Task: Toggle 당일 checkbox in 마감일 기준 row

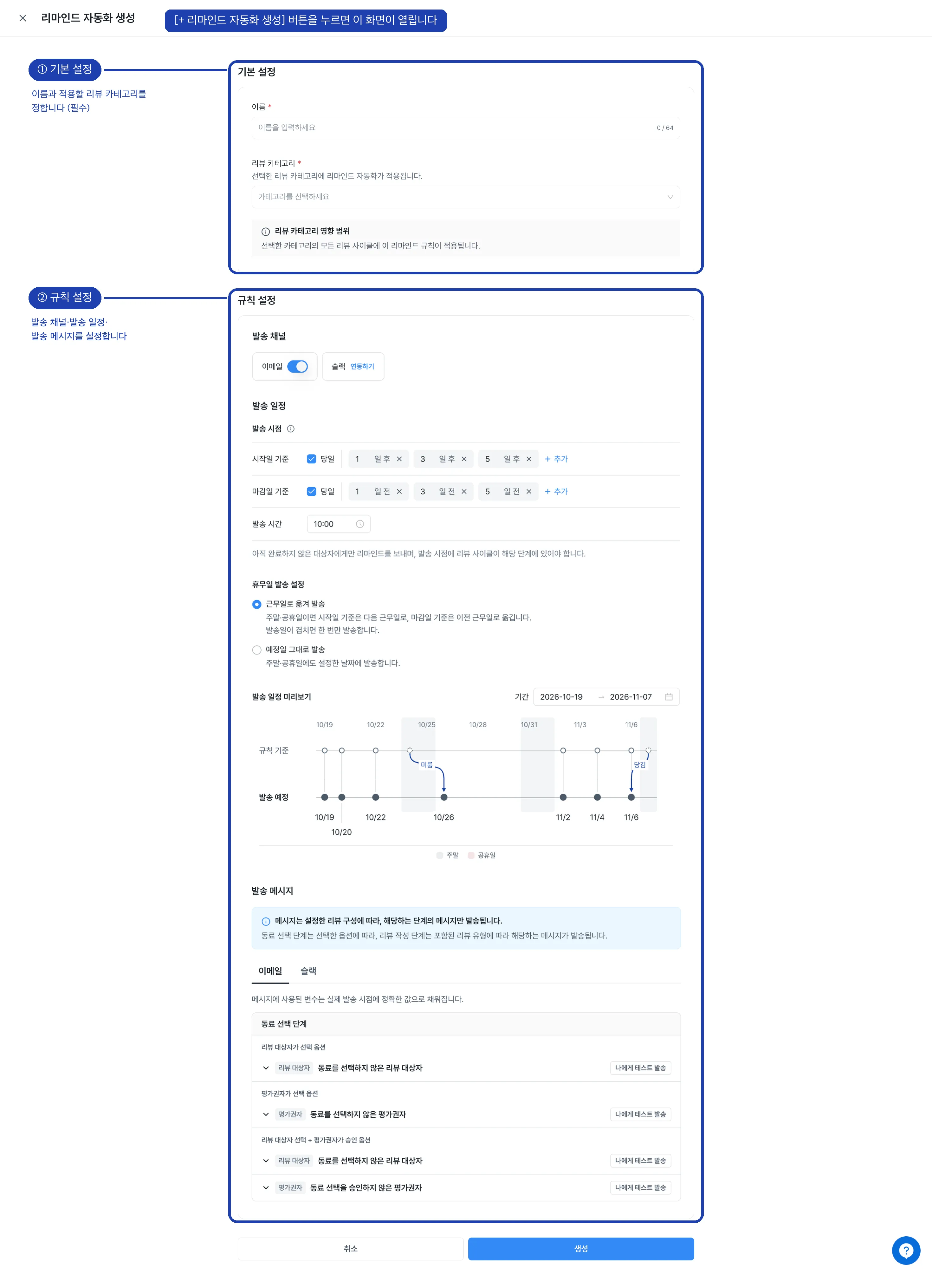Action: click(311, 492)
